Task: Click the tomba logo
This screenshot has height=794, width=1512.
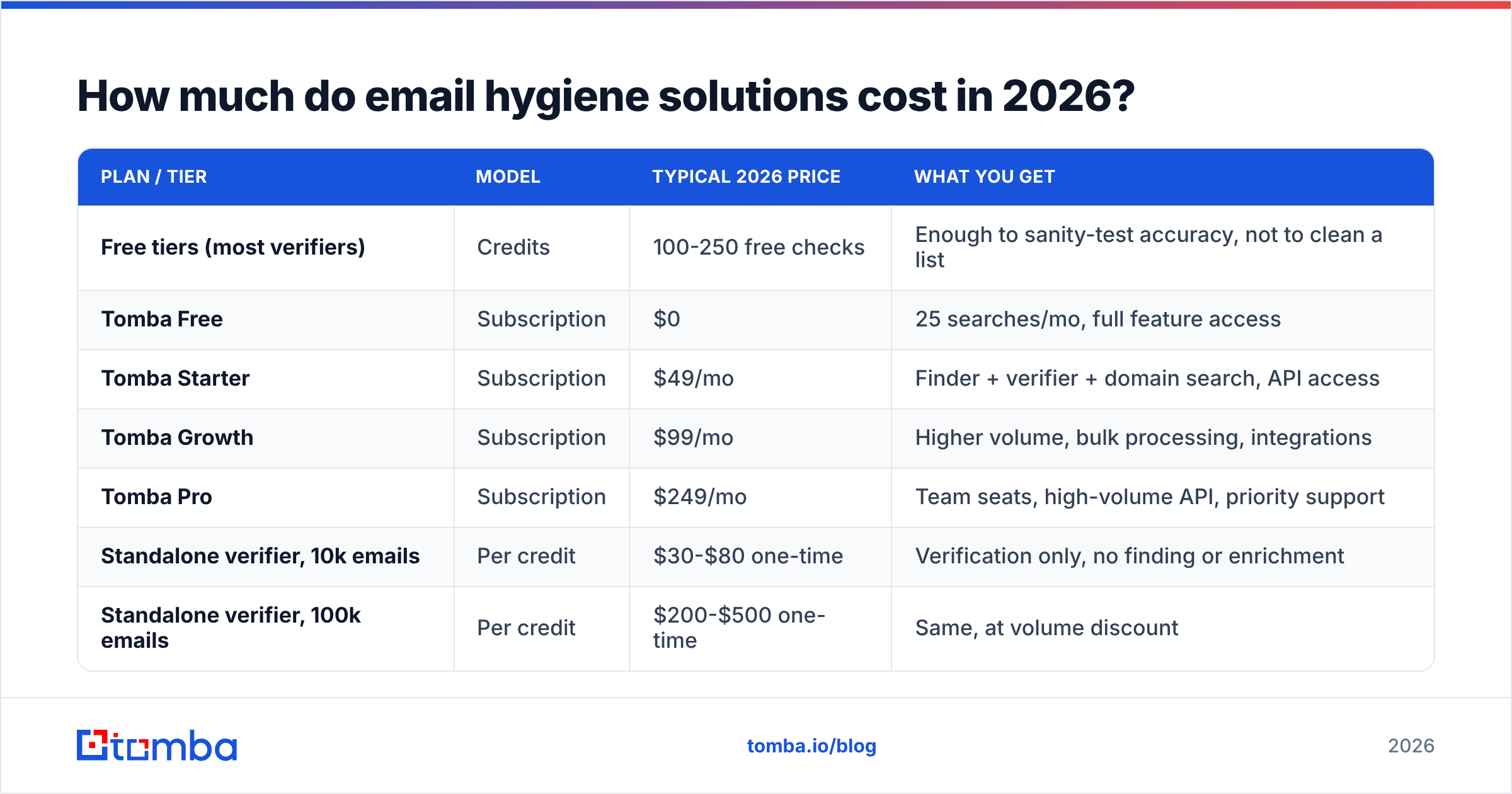Action: 157,745
